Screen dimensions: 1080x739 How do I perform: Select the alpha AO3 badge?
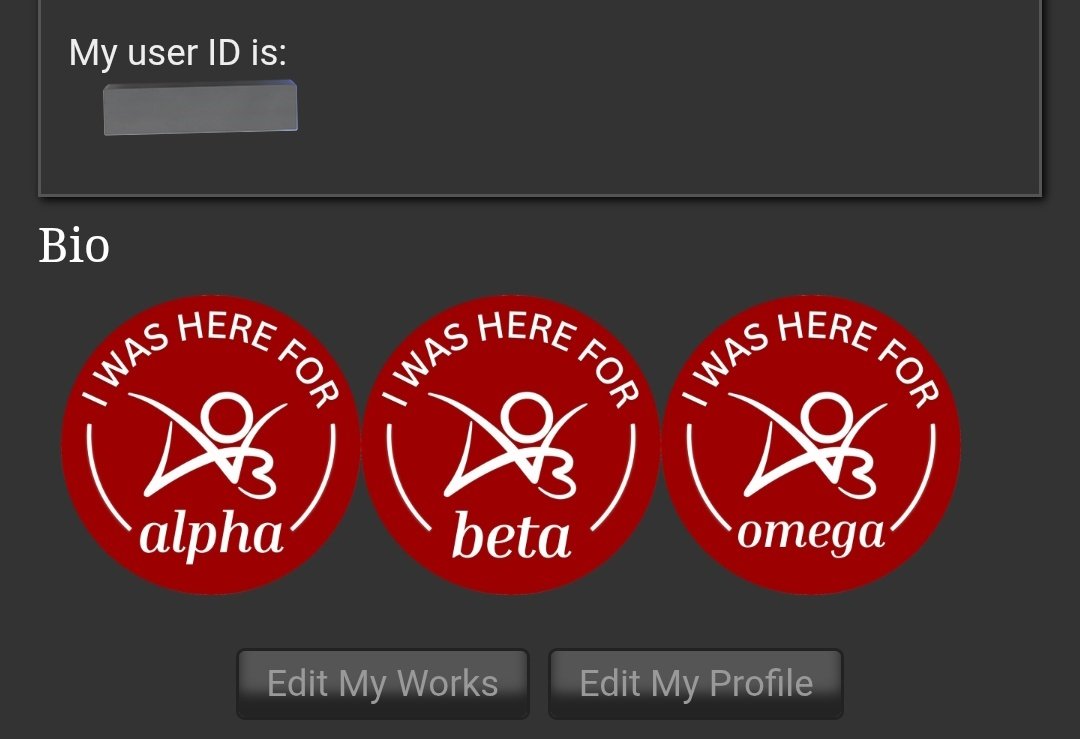pos(211,445)
